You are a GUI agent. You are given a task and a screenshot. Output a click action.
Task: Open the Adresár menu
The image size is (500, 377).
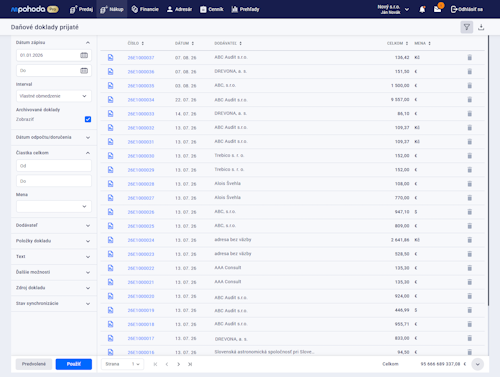179,9
